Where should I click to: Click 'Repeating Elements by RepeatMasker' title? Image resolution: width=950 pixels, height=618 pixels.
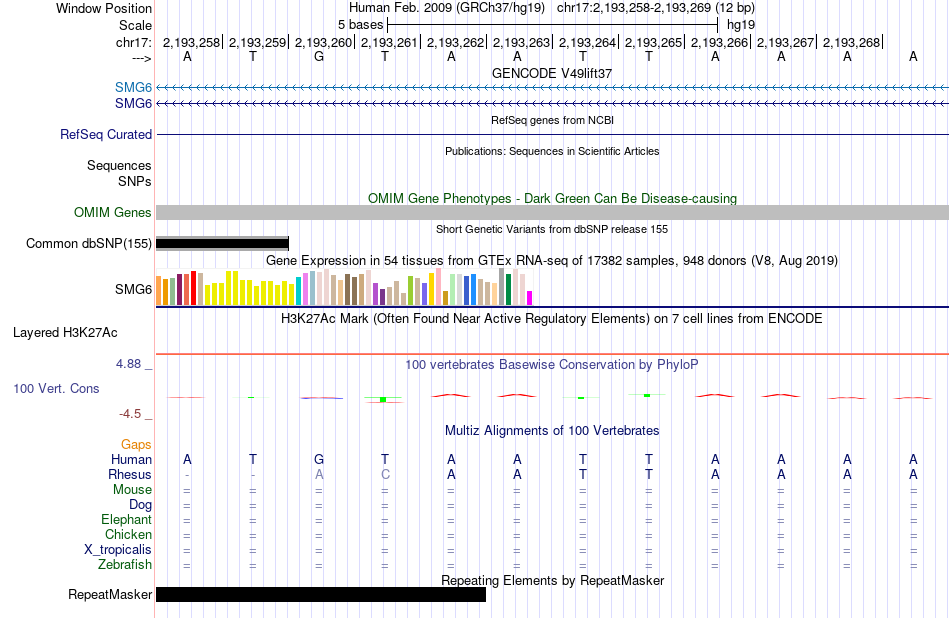552,580
